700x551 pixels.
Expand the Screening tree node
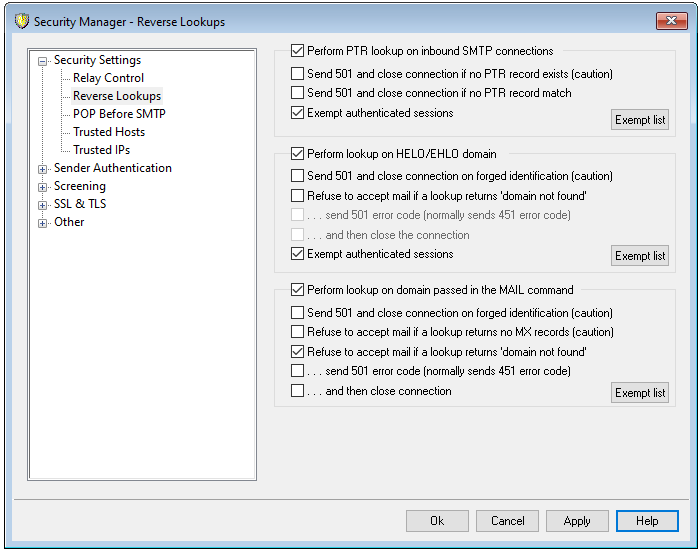click(x=43, y=187)
